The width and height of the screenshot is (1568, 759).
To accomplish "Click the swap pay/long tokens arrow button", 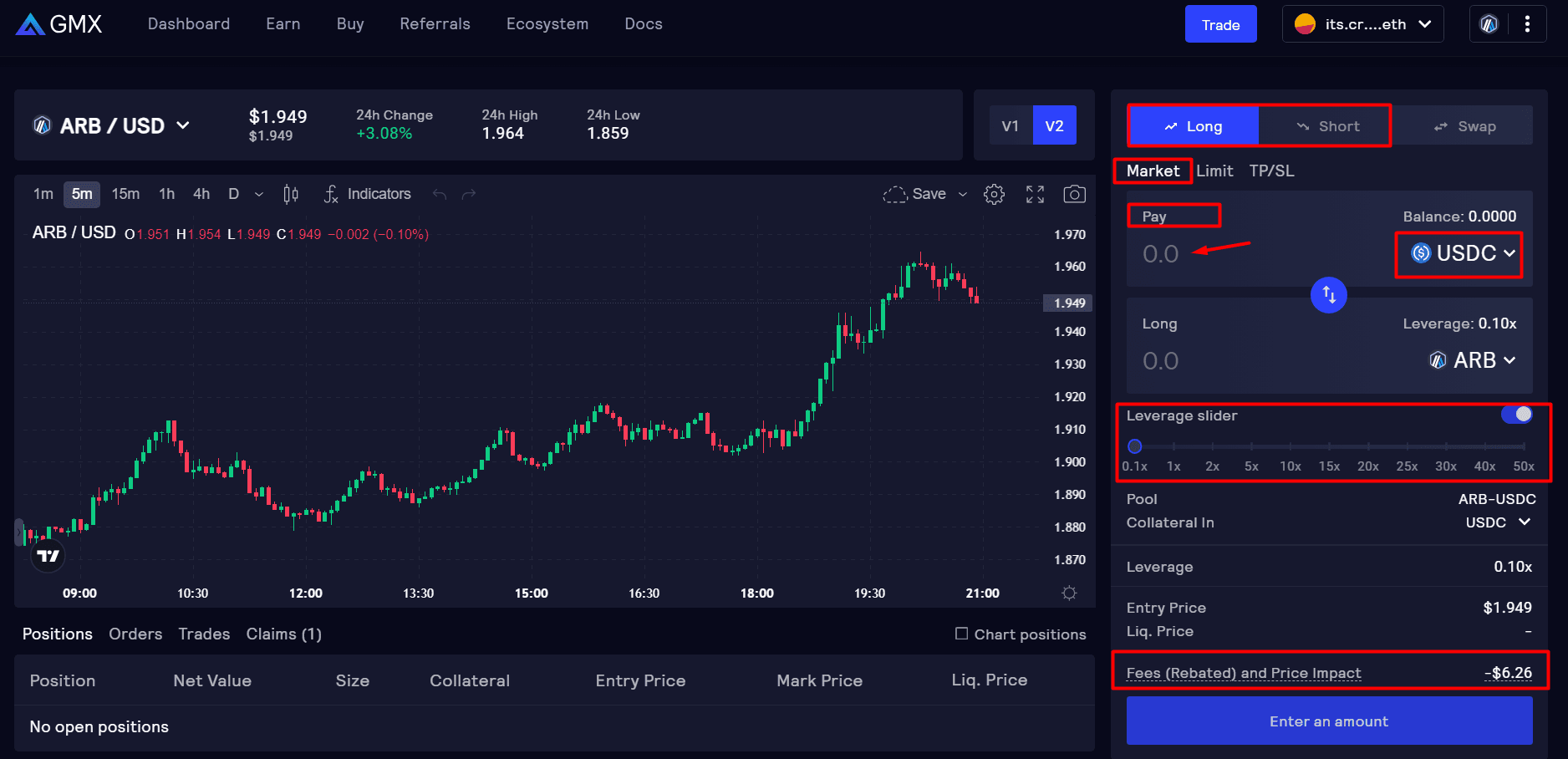I will pyautogui.click(x=1329, y=294).
